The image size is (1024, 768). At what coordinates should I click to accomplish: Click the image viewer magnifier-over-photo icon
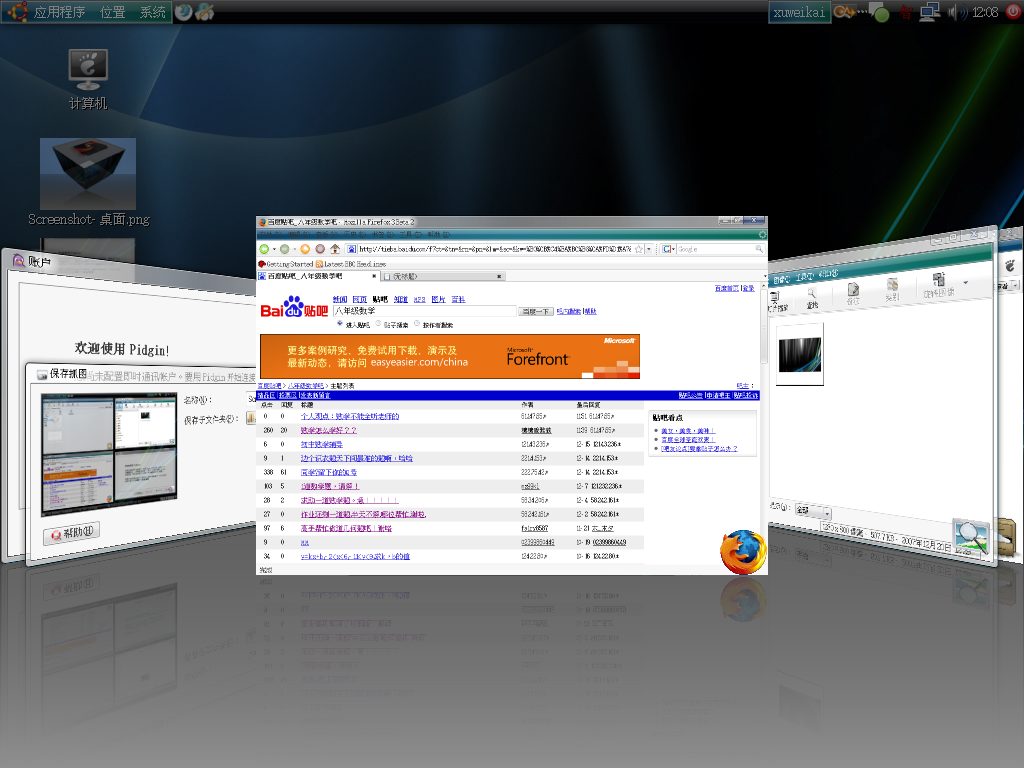[x=970, y=537]
